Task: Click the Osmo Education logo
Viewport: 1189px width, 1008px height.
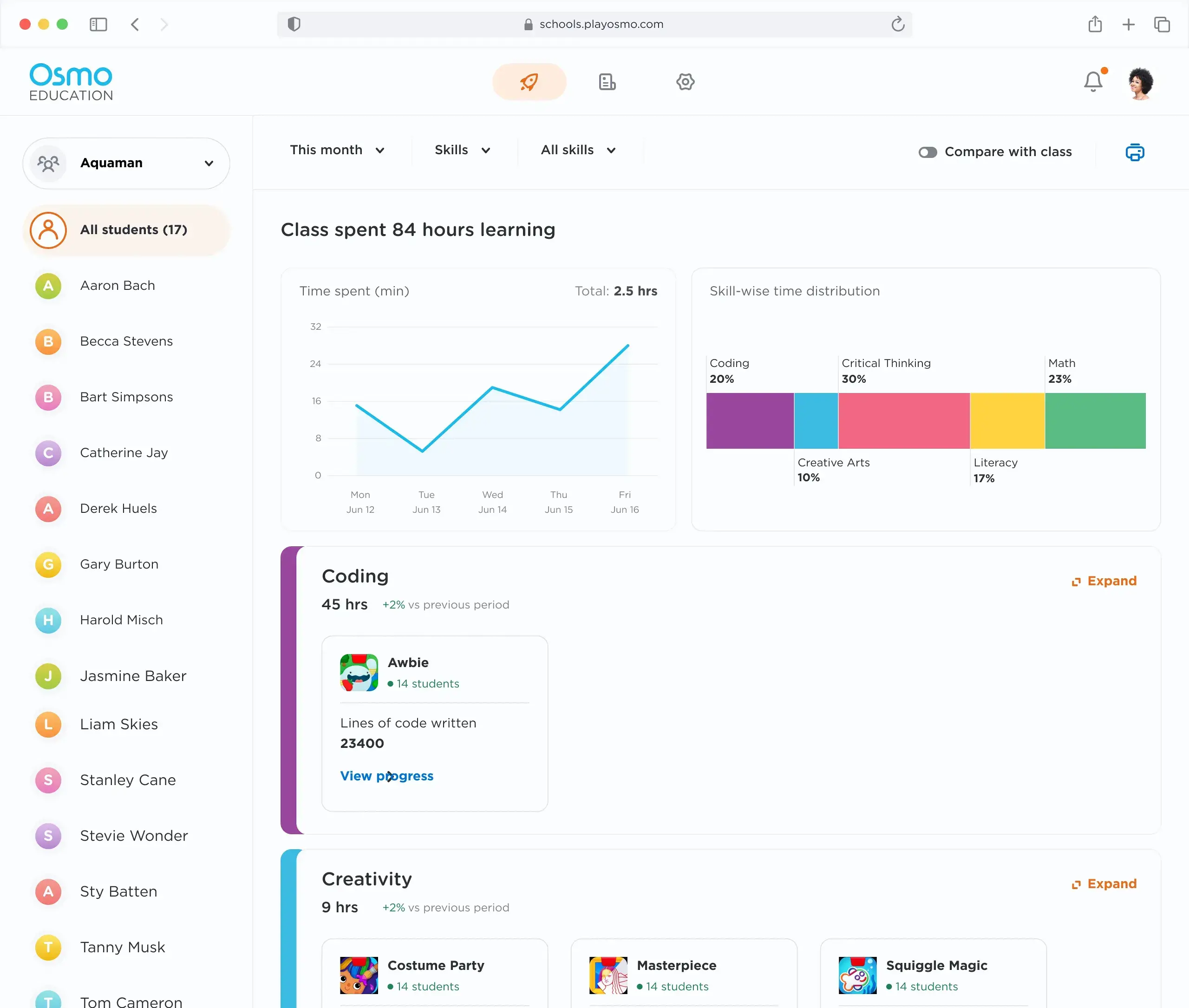Action: 71,82
